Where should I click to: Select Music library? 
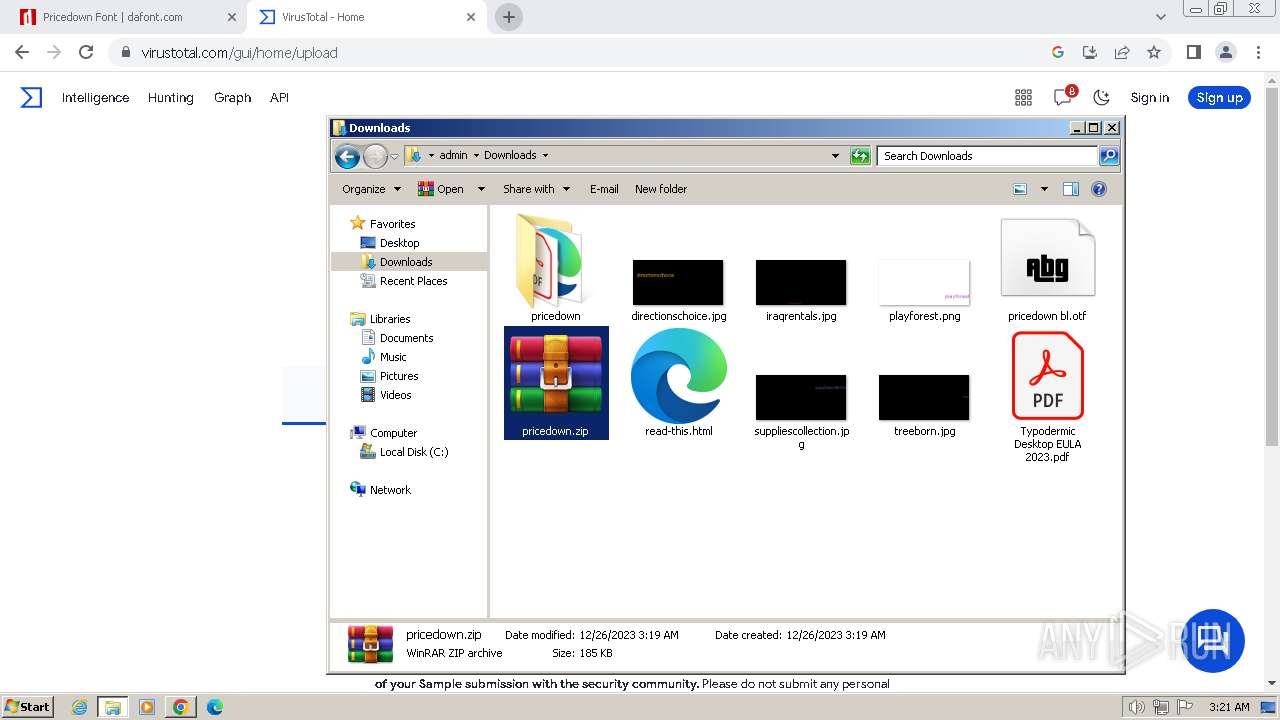point(393,357)
